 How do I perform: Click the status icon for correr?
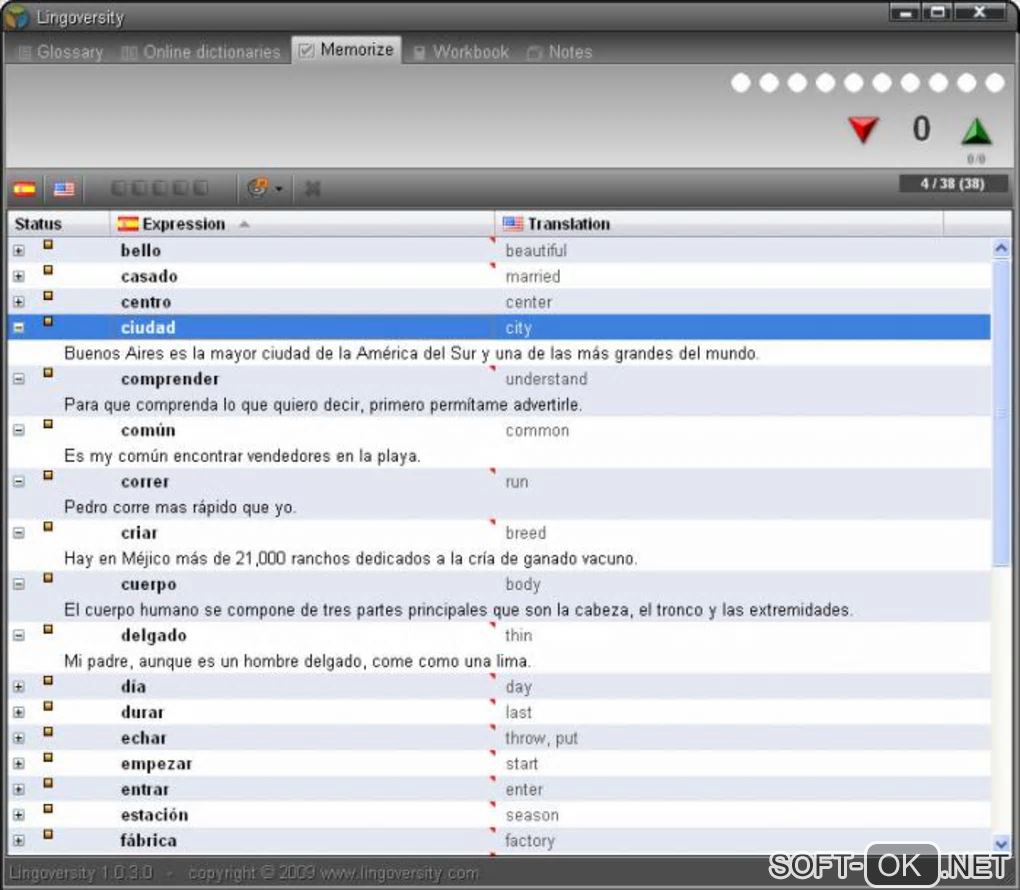48,476
